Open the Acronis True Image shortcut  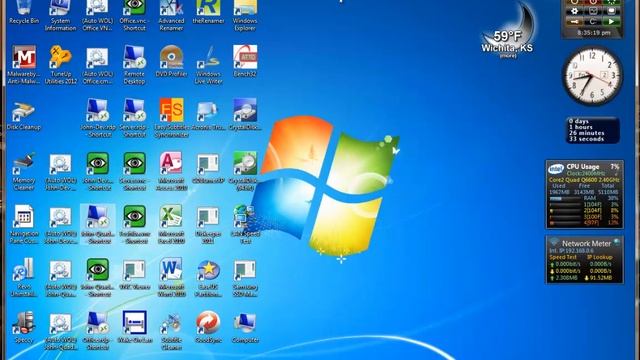[x=208, y=115]
